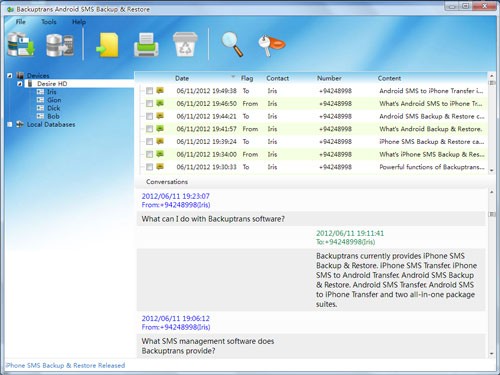Click message icon on the 19:44:21 row
The width and height of the screenshot is (500, 375).
[x=160, y=116]
